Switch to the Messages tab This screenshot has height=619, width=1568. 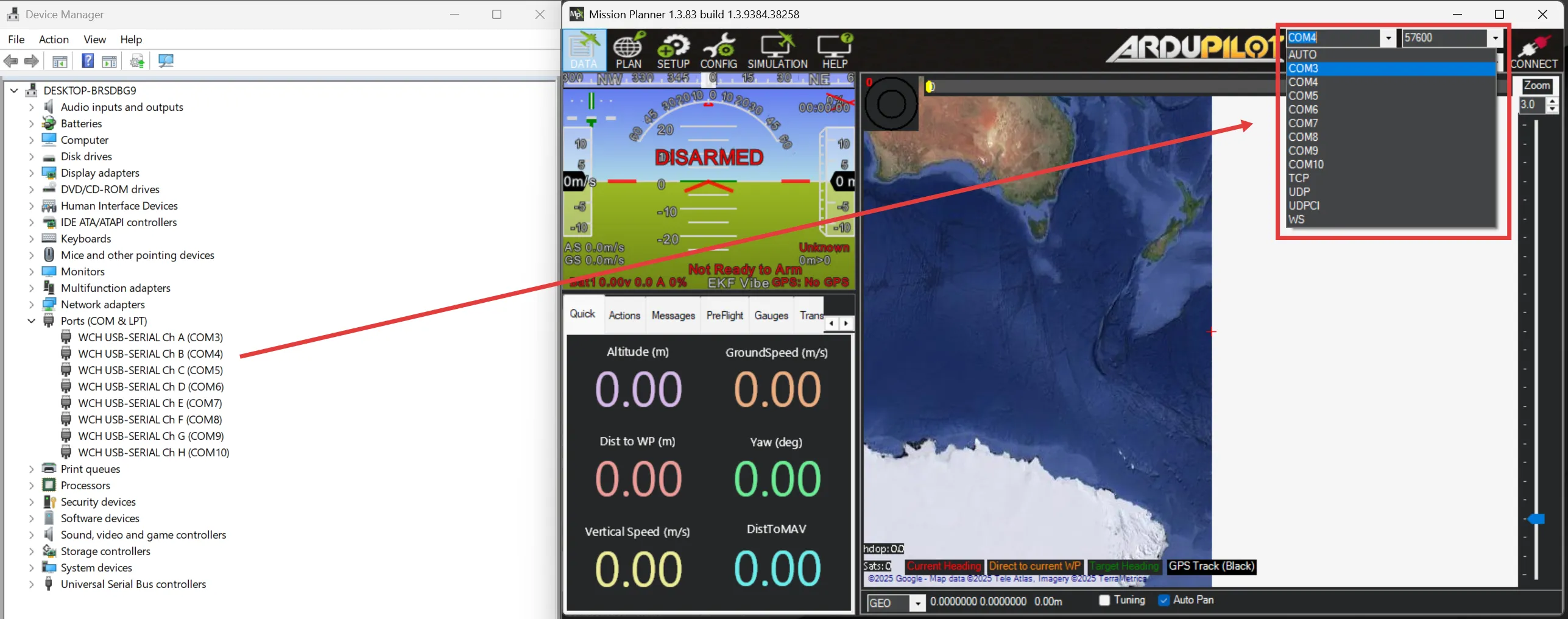click(x=673, y=315)
